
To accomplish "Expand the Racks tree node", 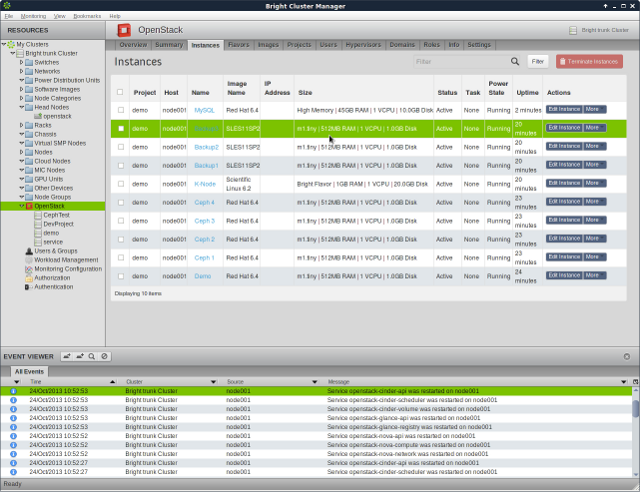I will click(22, 125).
